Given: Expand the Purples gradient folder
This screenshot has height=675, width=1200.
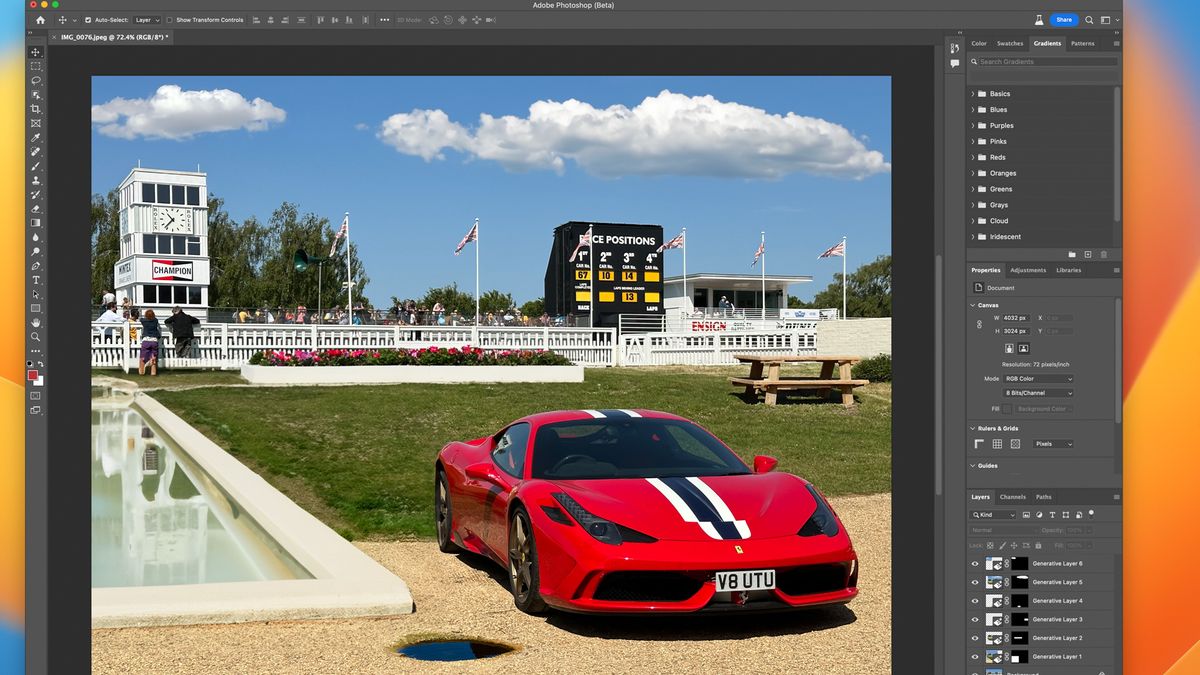Looking at the screenshot, I should (972, 126).
